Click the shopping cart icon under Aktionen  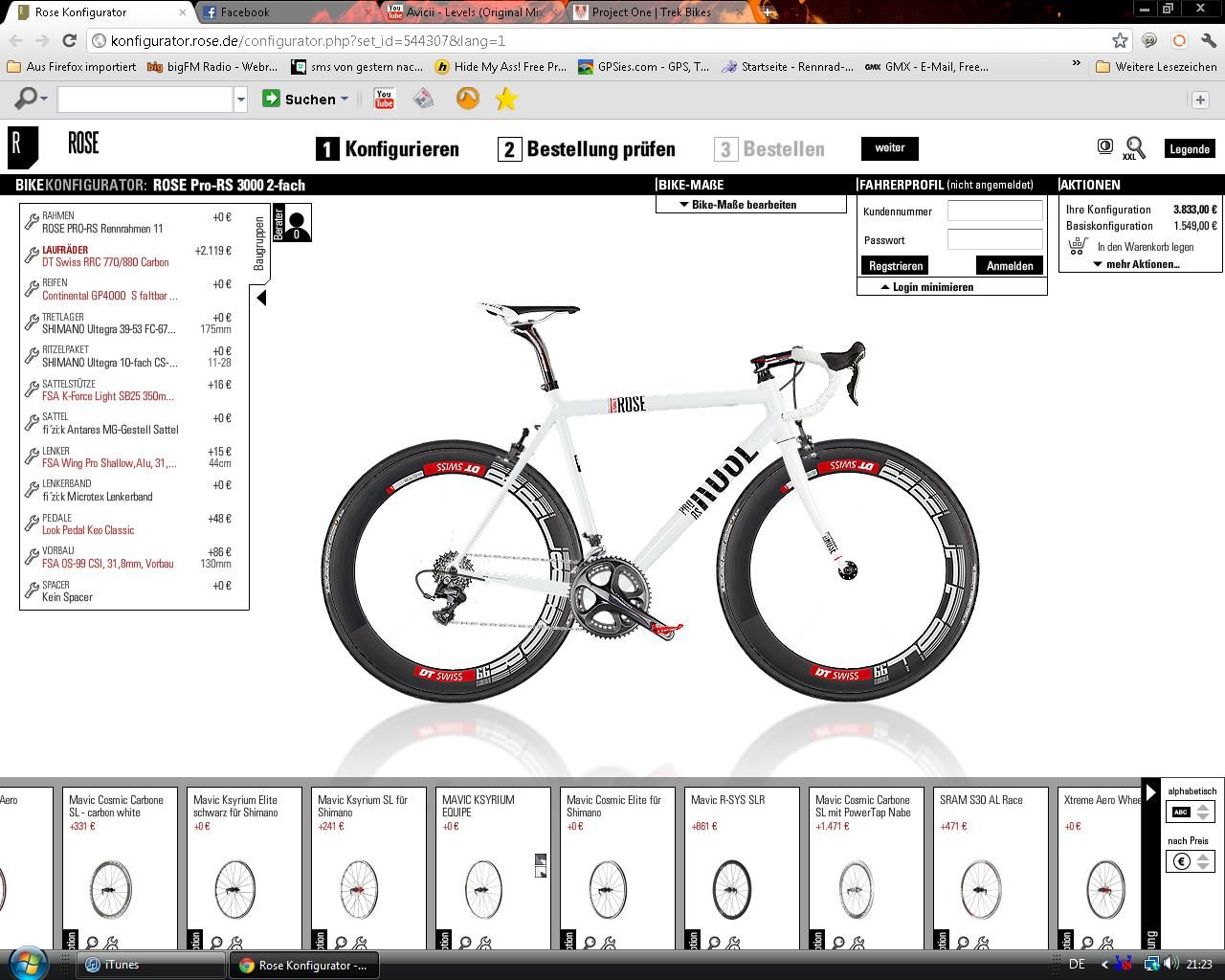point(1078,246)
